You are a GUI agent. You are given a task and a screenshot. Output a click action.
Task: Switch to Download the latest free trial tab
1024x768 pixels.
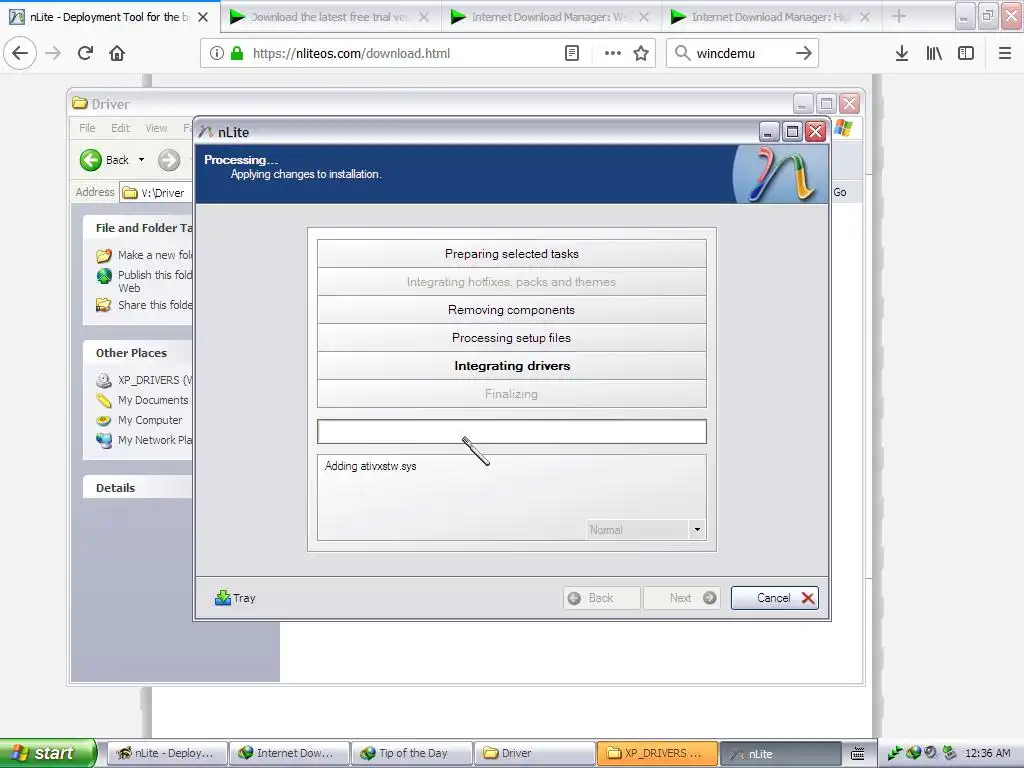pos(330,17)
